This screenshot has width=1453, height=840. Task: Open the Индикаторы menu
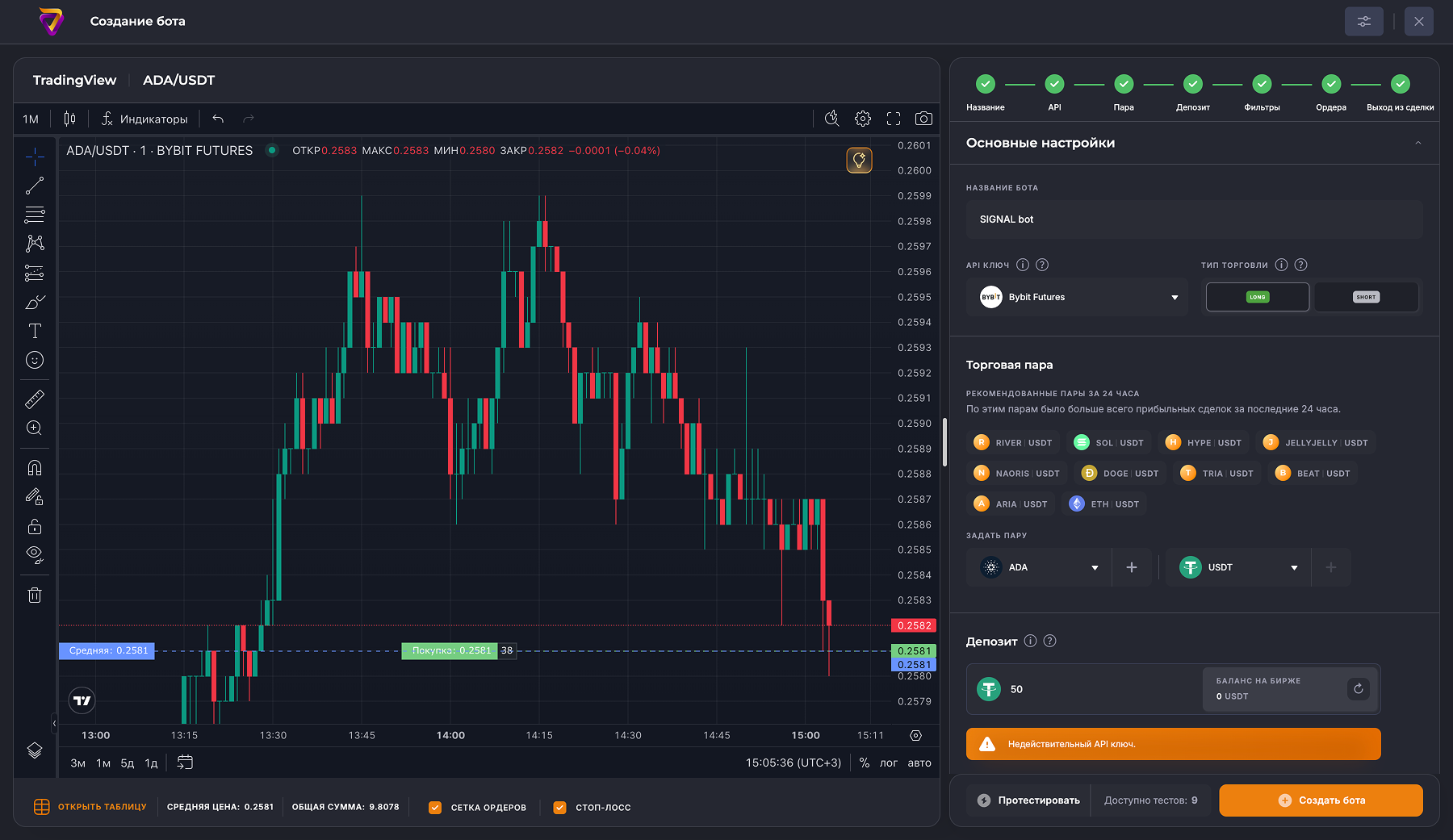coord(144,119)
